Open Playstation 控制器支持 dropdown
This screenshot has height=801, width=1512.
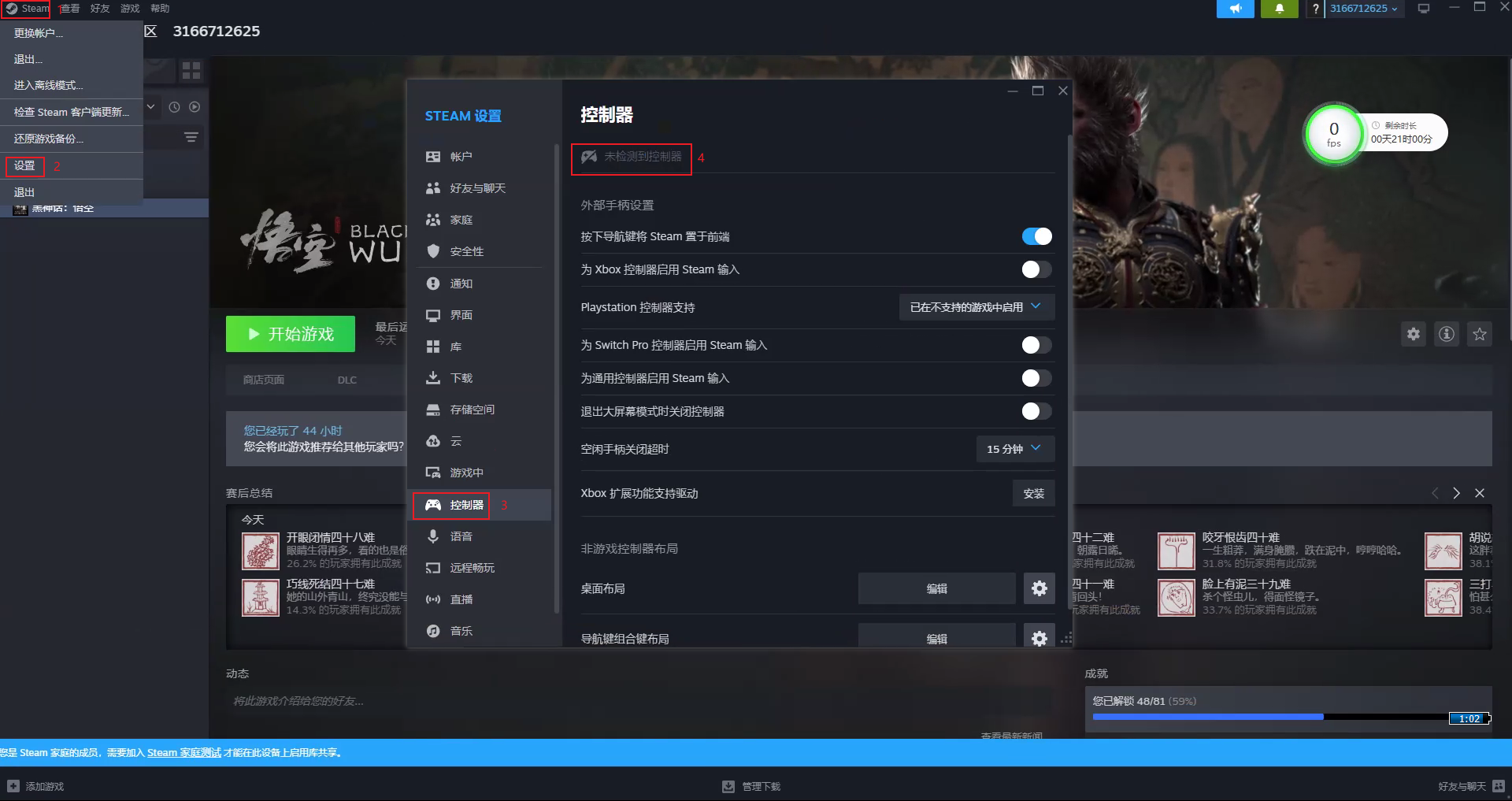(976, 307)
